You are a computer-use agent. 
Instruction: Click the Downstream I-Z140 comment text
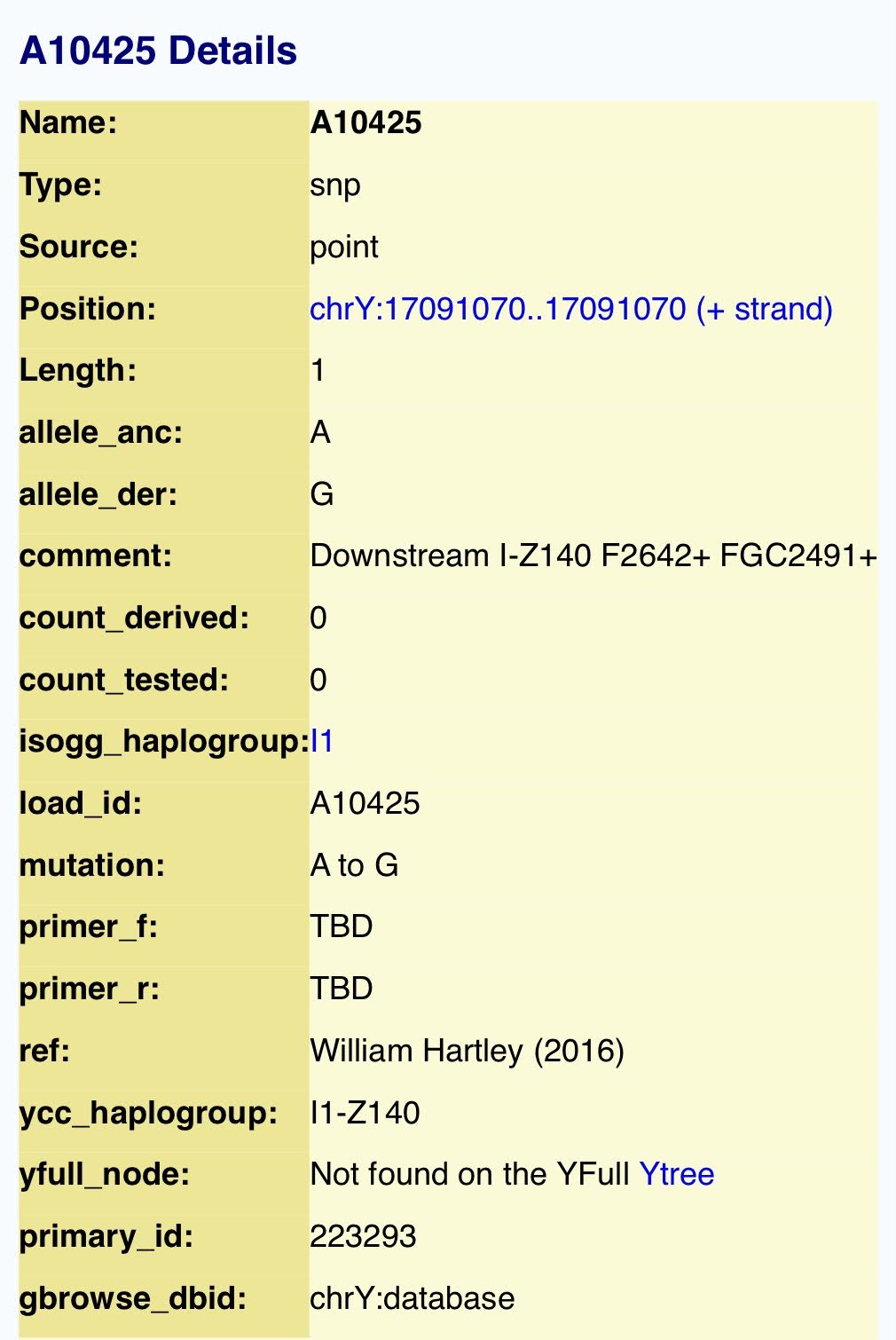(593, 556)
